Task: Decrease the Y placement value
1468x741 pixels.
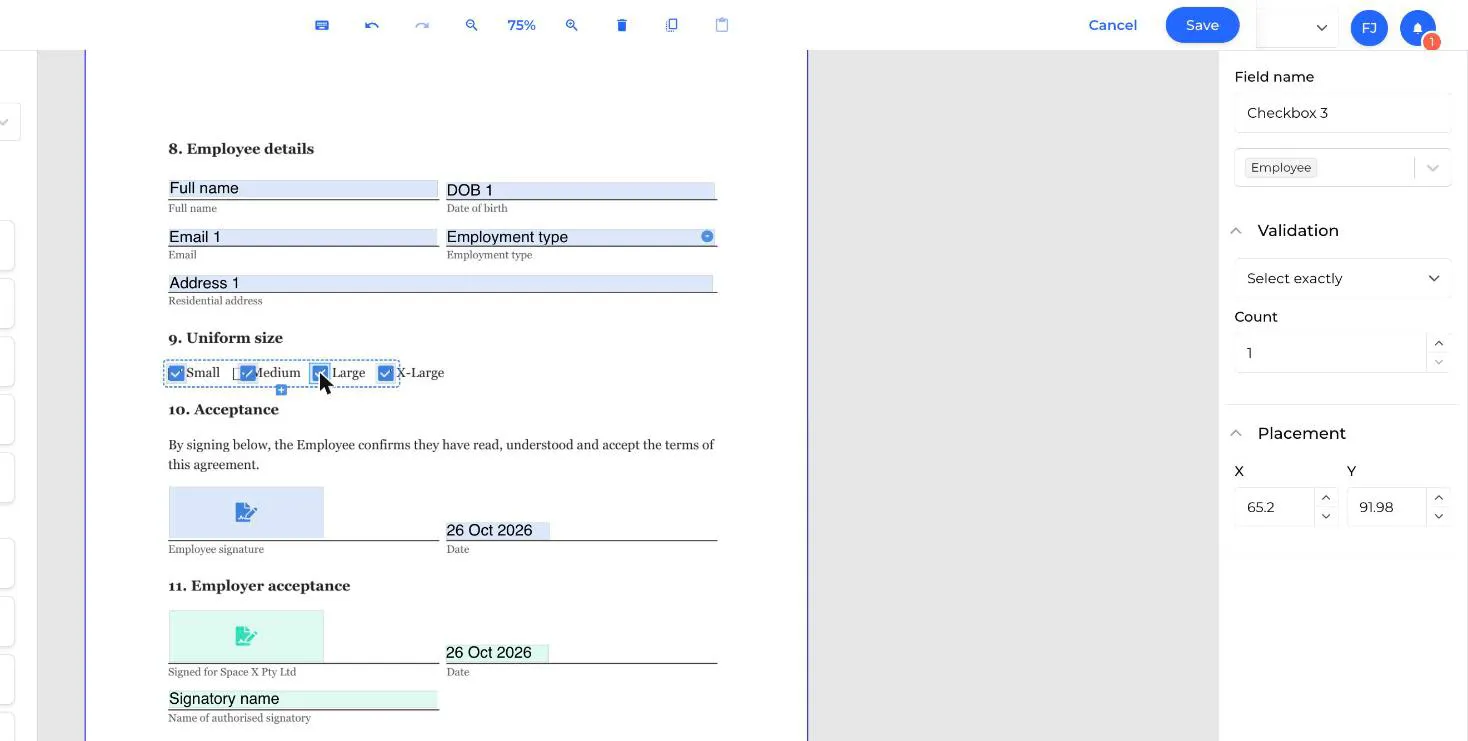Action: [x=1438, y=516]
